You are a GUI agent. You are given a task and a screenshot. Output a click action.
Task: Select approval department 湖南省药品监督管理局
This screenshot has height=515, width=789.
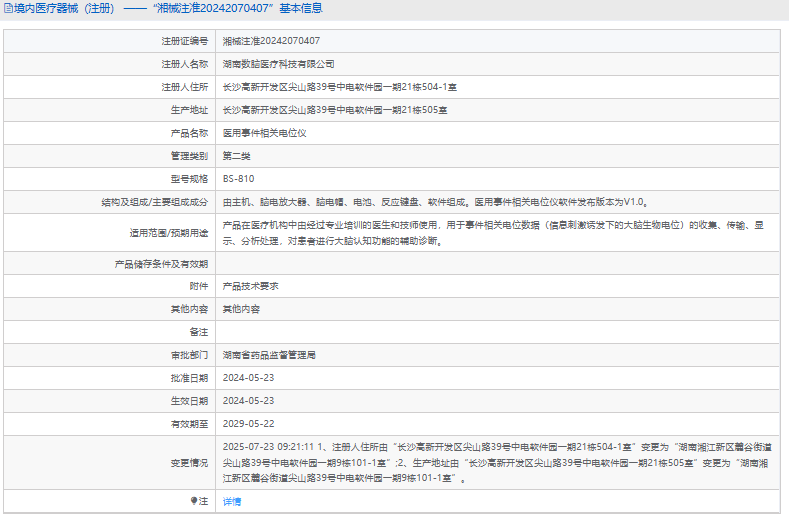(269, 355)
